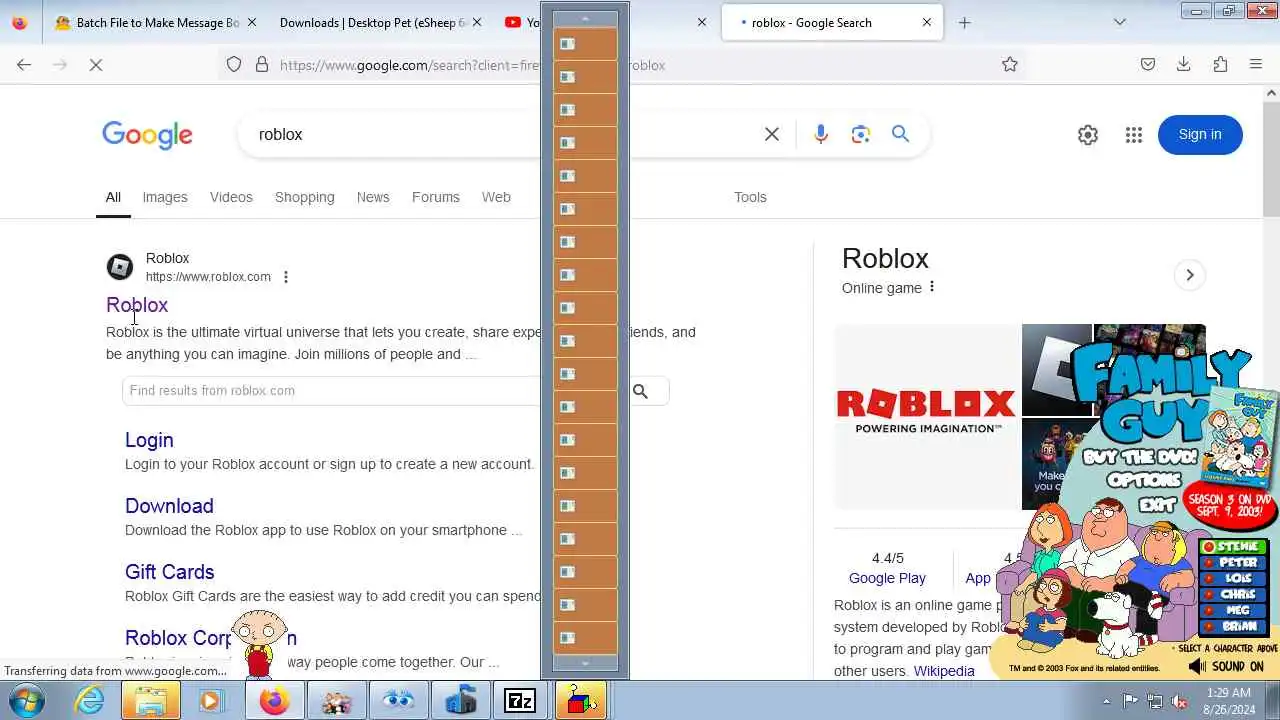Viewport: 1280px width, 720px height.
Task: Open the tracking protection shield icon
Action: point(234,64)
